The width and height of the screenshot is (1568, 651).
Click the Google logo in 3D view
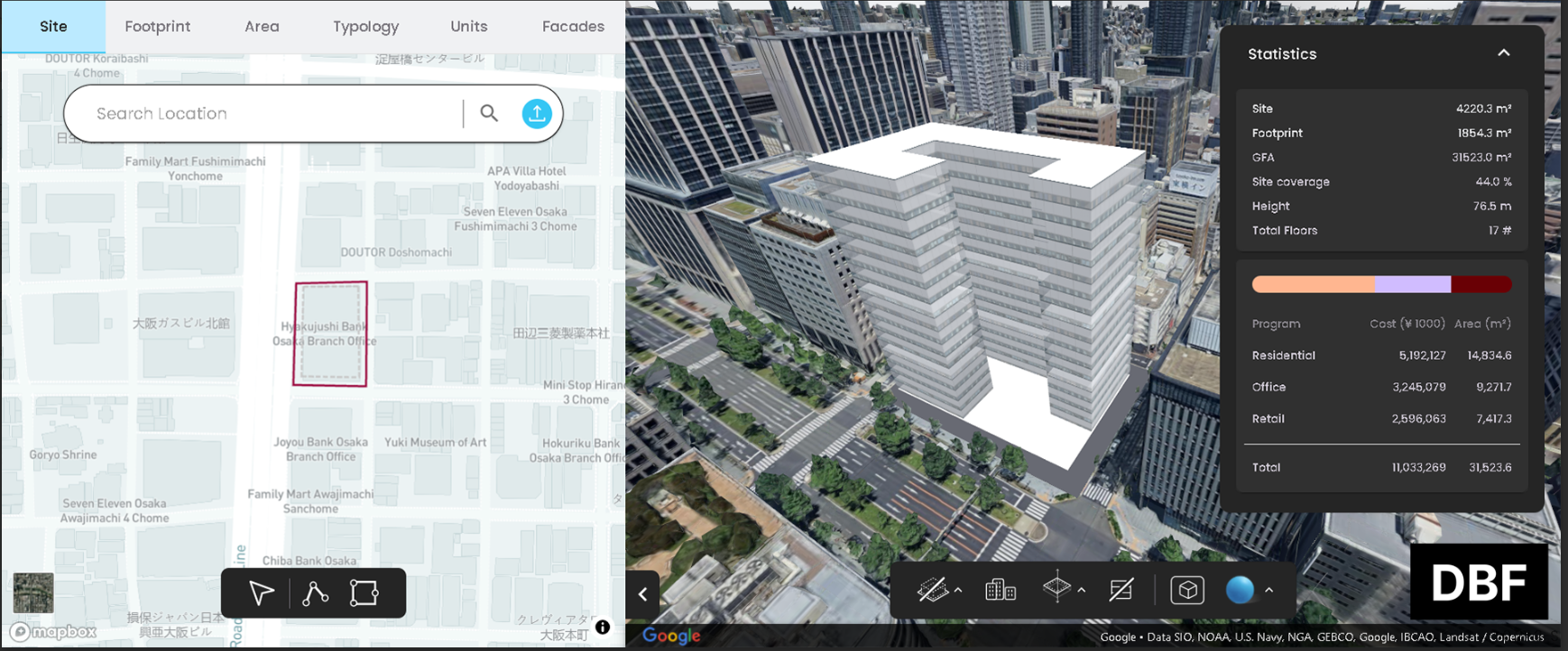click(671, 636)
